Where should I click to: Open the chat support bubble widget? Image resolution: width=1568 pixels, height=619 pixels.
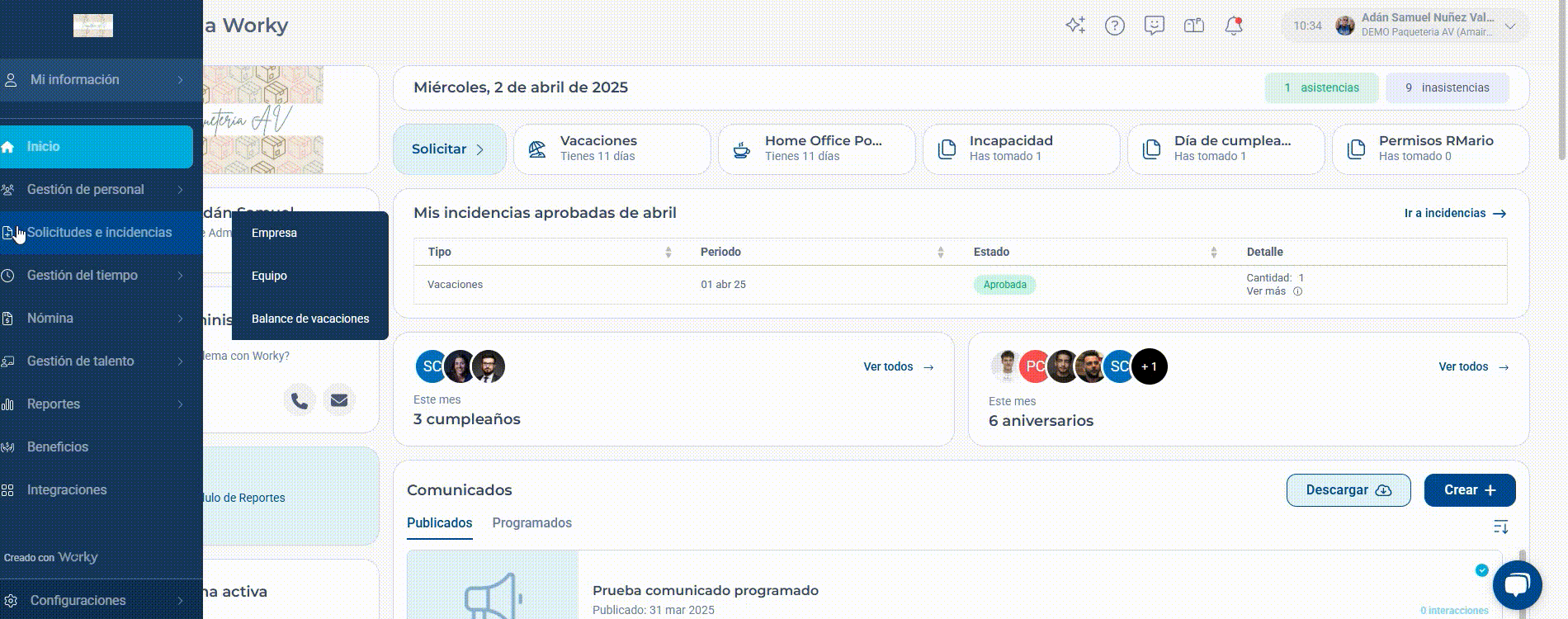(x=1517, y=585)
